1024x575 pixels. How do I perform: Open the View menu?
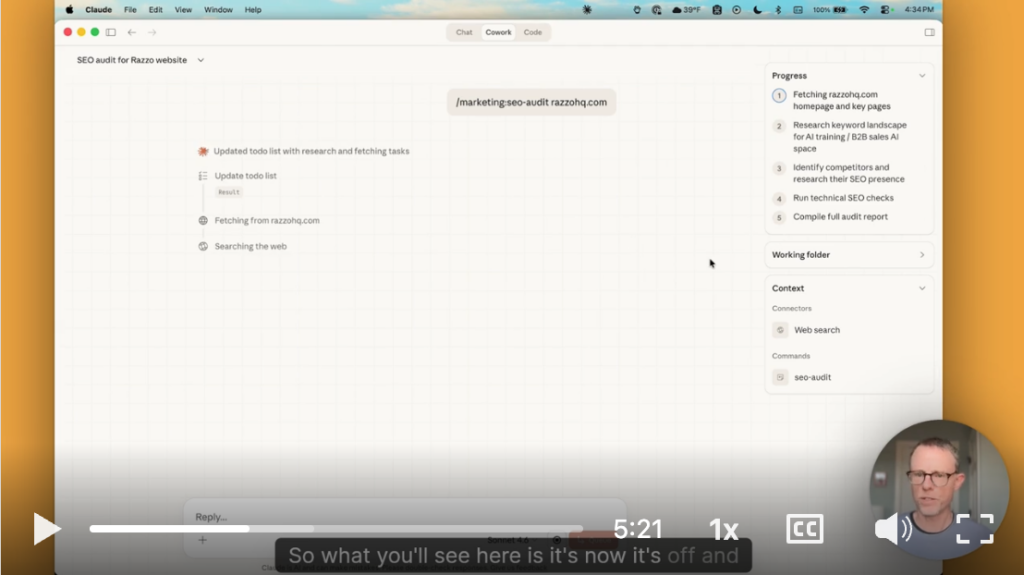(183, 10)
